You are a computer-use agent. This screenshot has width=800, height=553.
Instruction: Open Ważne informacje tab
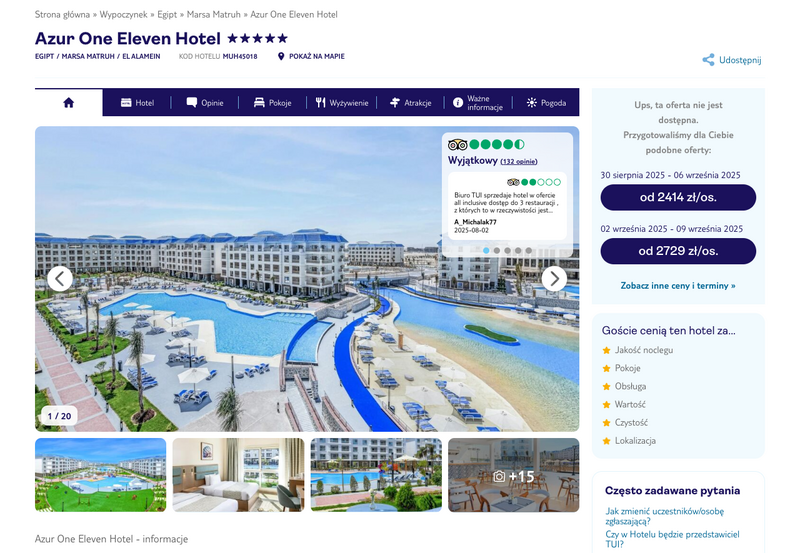(x=478, y=103)
